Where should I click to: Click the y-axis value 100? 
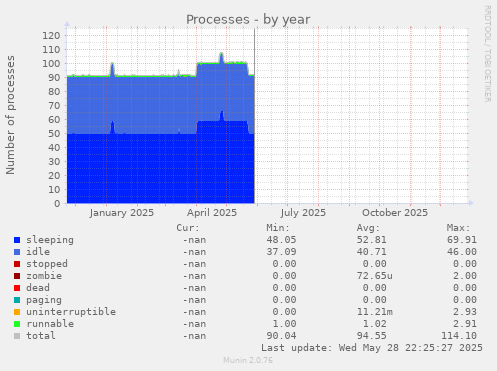point(51,64)
